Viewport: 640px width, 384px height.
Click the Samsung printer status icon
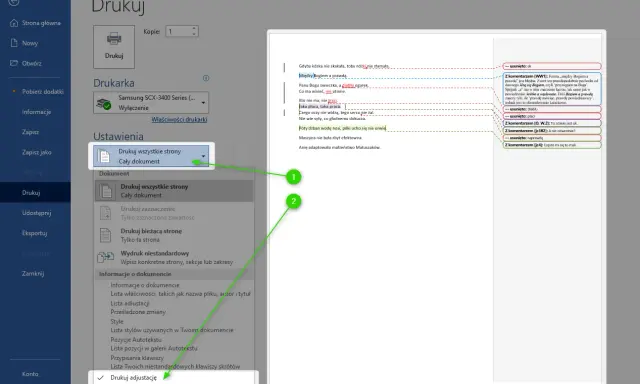104,104
